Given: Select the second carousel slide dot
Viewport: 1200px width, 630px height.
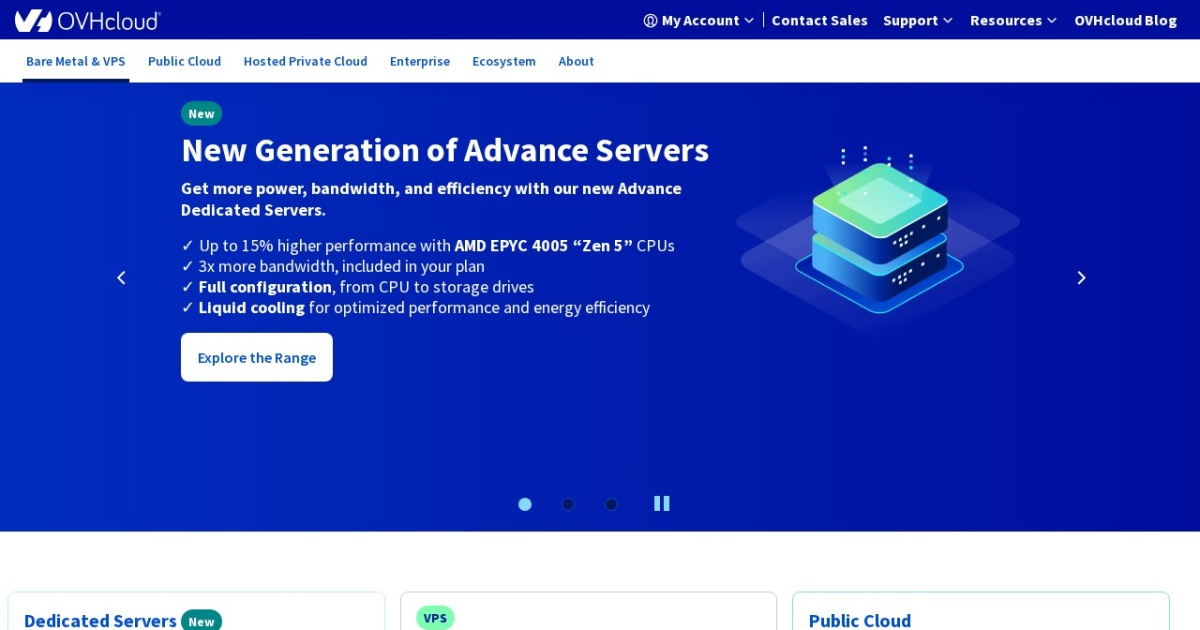Looking at the screenshot, I should (568, 504).
